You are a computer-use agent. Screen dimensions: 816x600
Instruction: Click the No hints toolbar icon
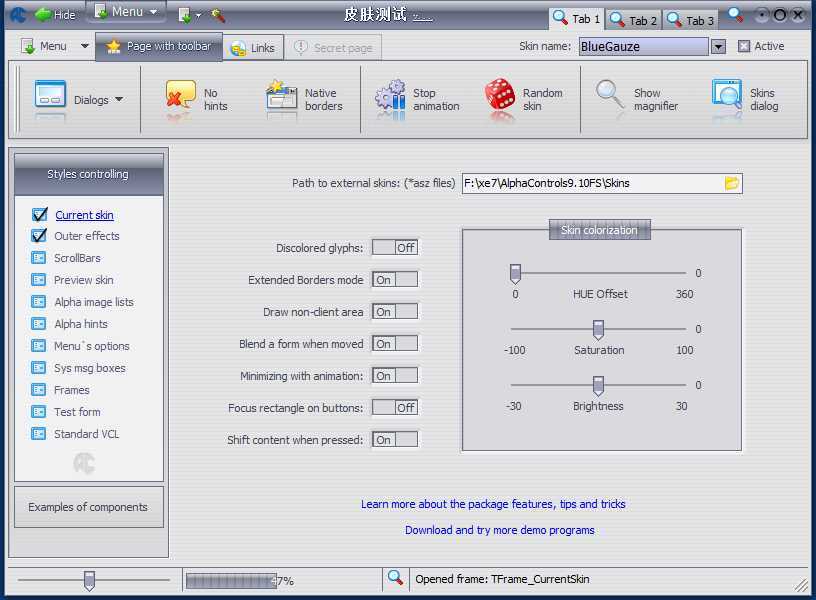point(180,98)
